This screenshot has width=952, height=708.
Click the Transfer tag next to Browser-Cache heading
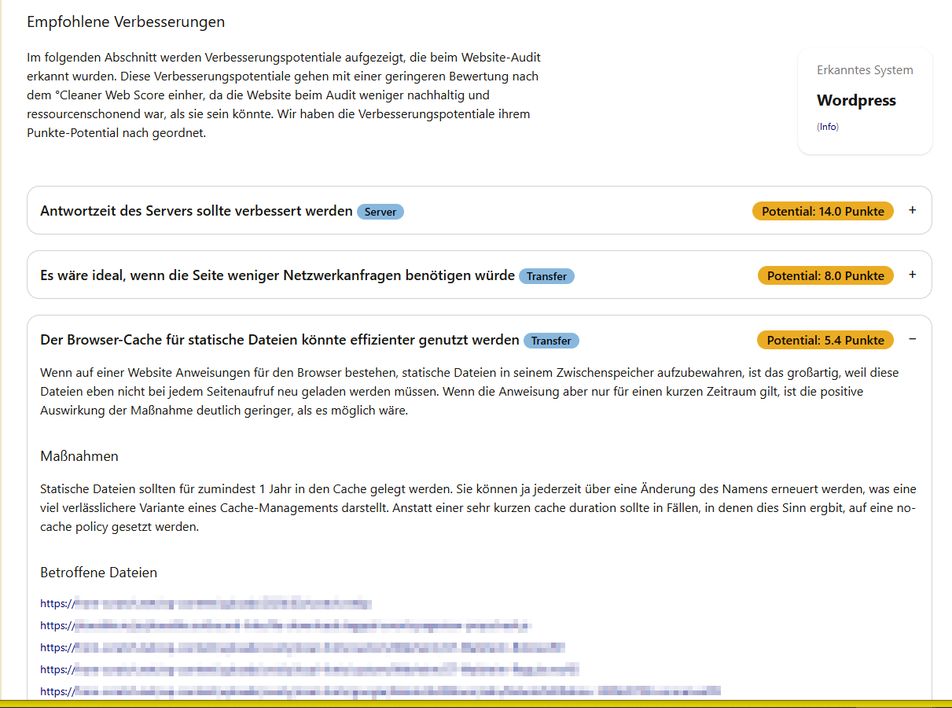point(551,340)
